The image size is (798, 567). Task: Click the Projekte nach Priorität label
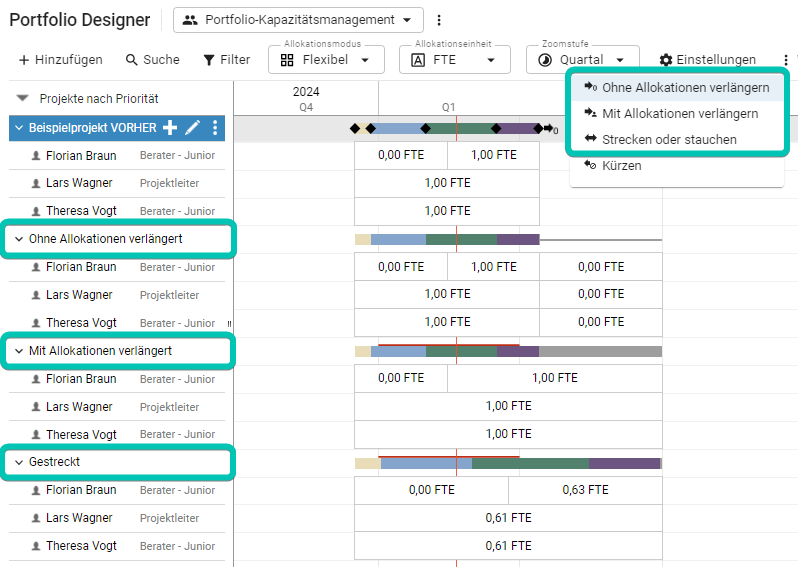[x=99, y=98]
